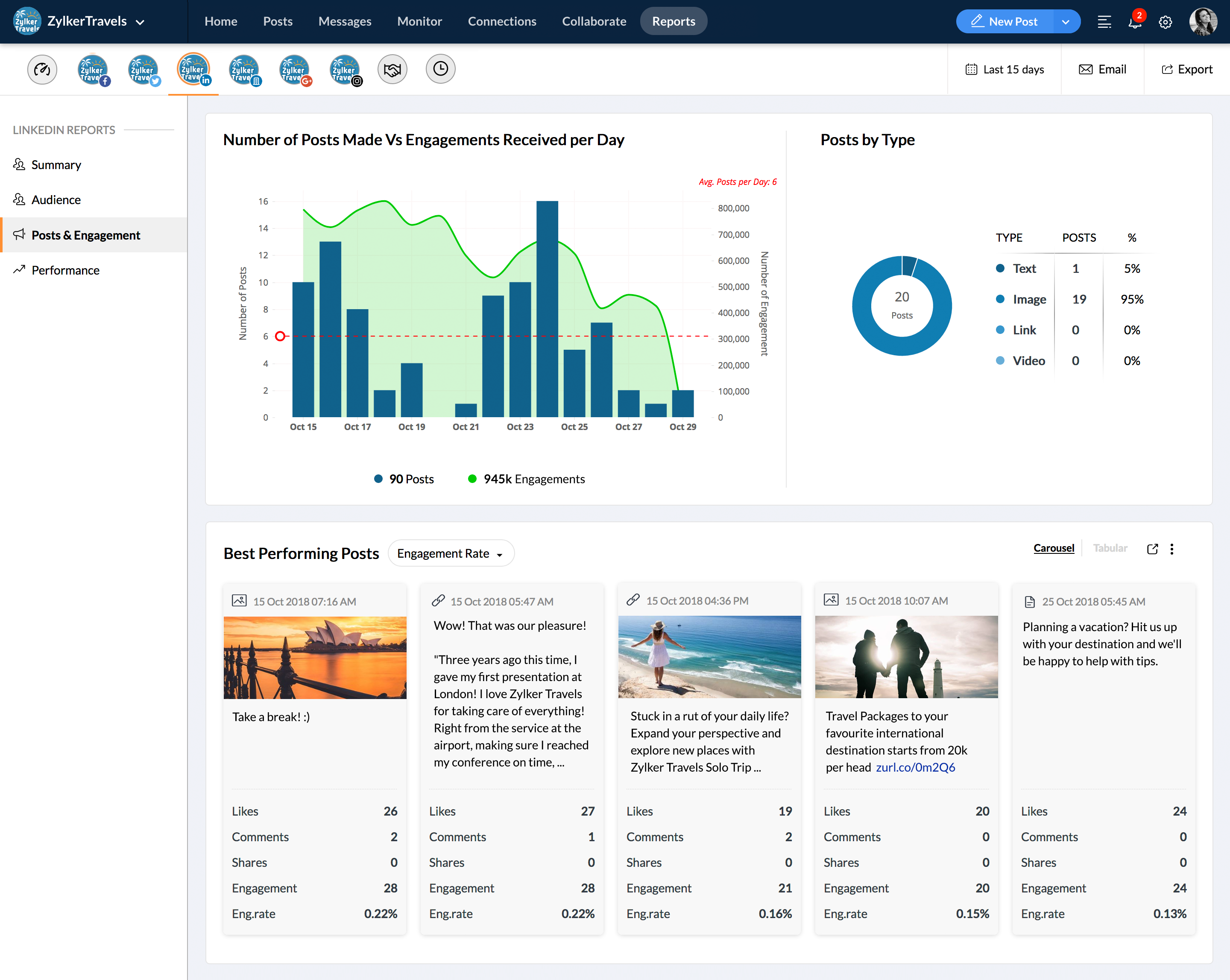Screen dimensions: 1230x980
Task: Expand the Engagement Rate dropdown
Action: 451,553
